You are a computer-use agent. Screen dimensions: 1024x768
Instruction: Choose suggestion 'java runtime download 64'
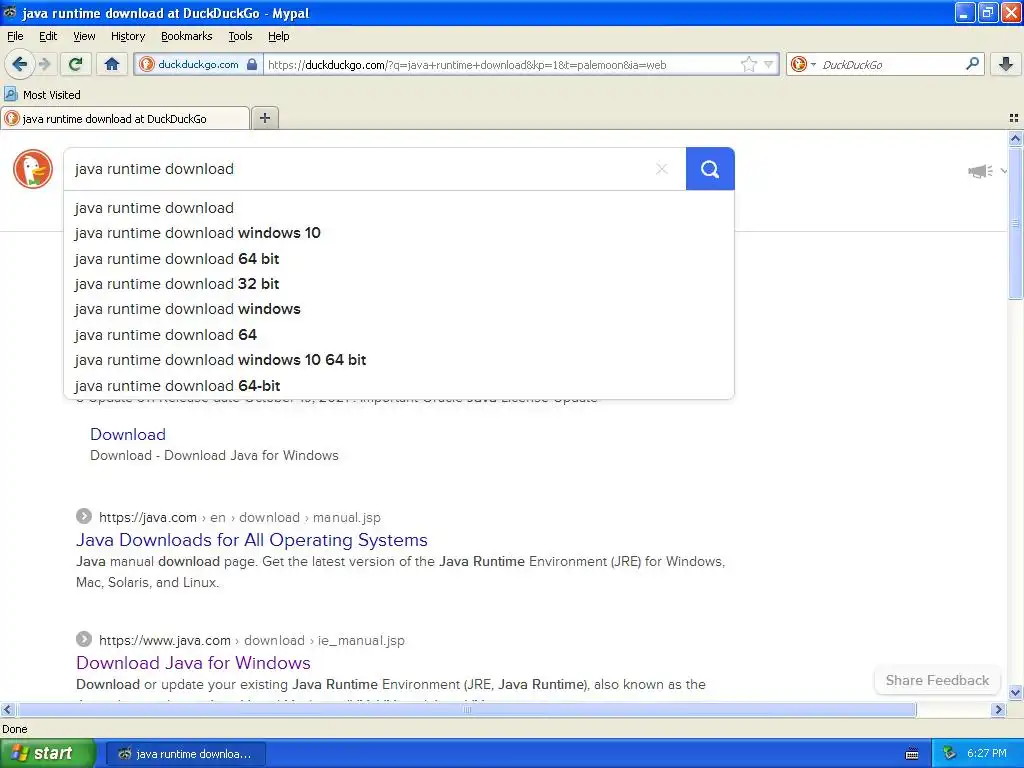(399, 334)
